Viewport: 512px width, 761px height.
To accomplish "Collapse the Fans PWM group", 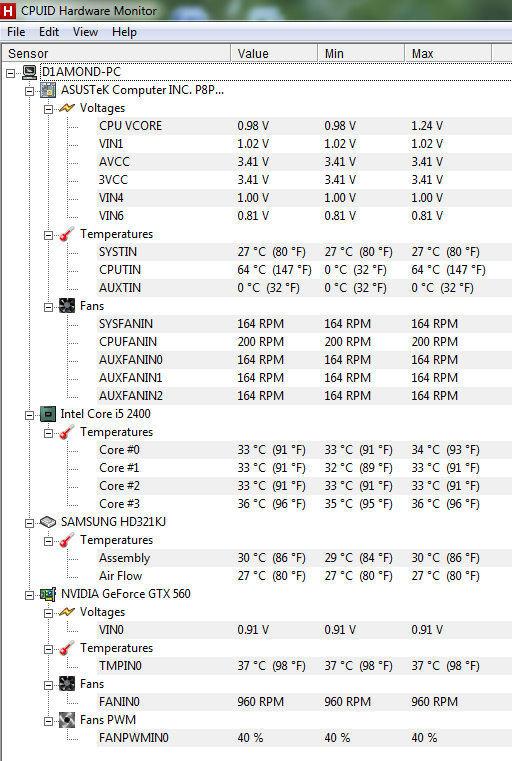I will tap(48, 721).
